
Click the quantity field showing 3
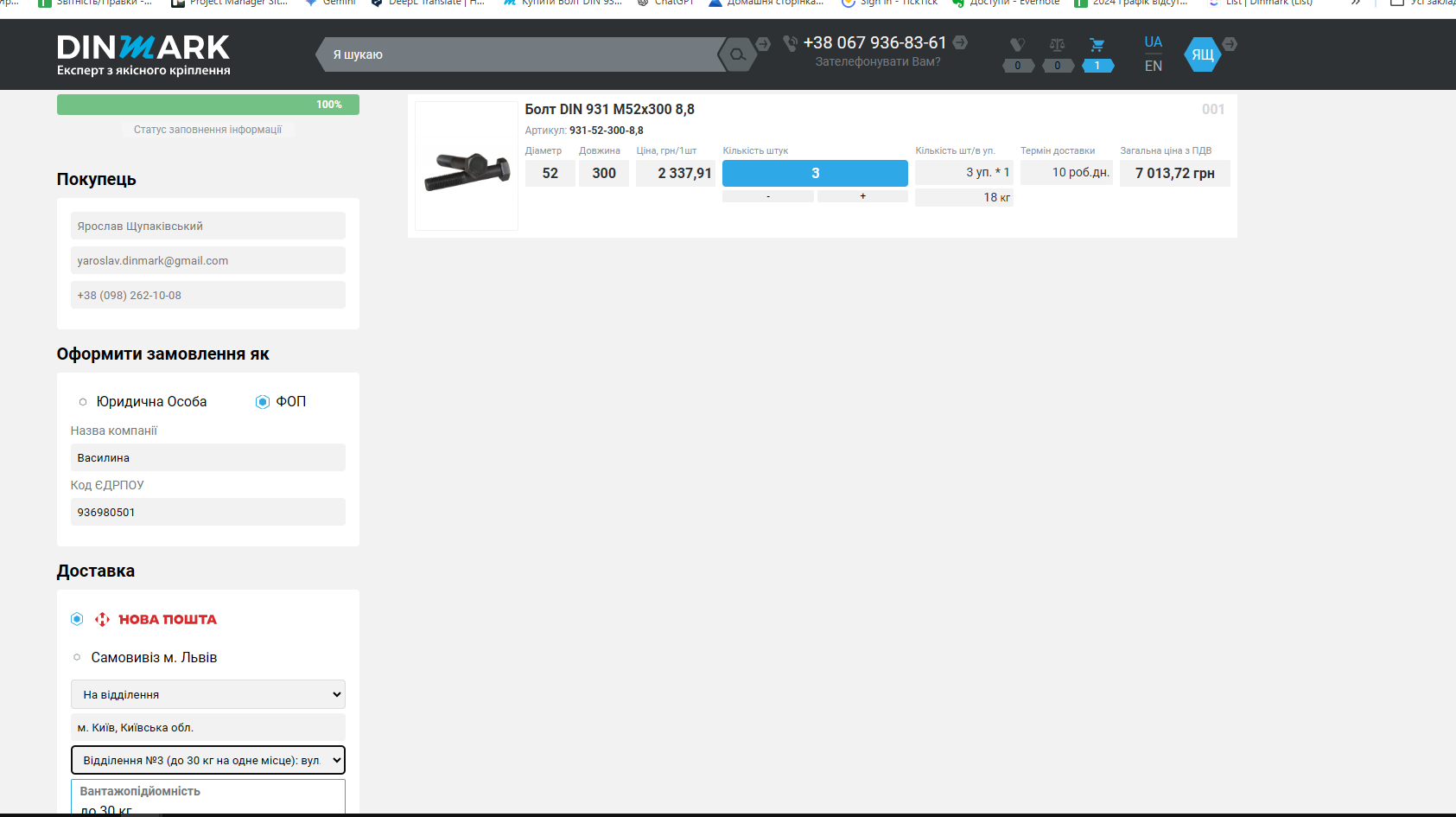pyautogui.click(x=815, y=173)
